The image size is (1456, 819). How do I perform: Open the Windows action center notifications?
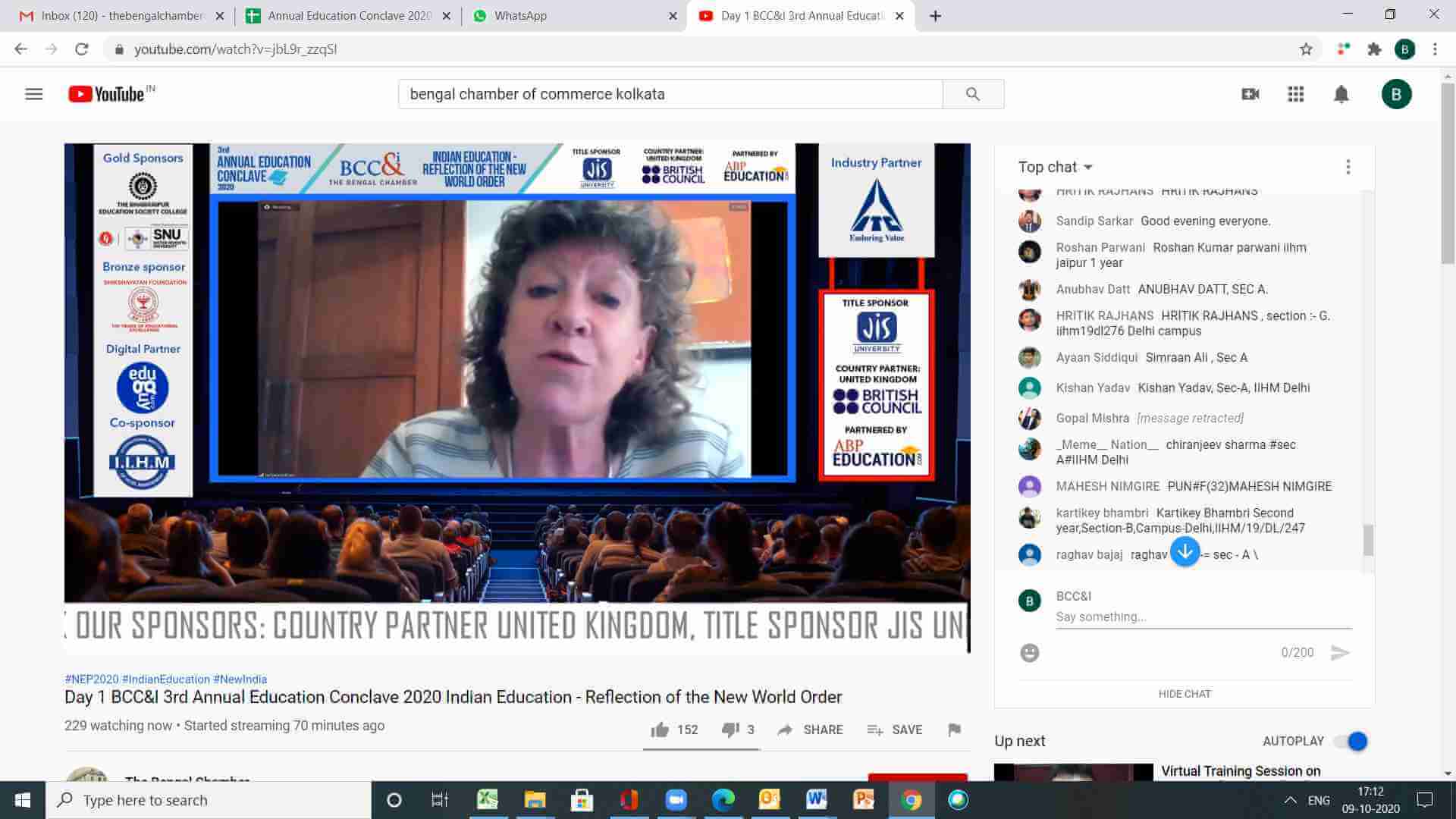1425,800
